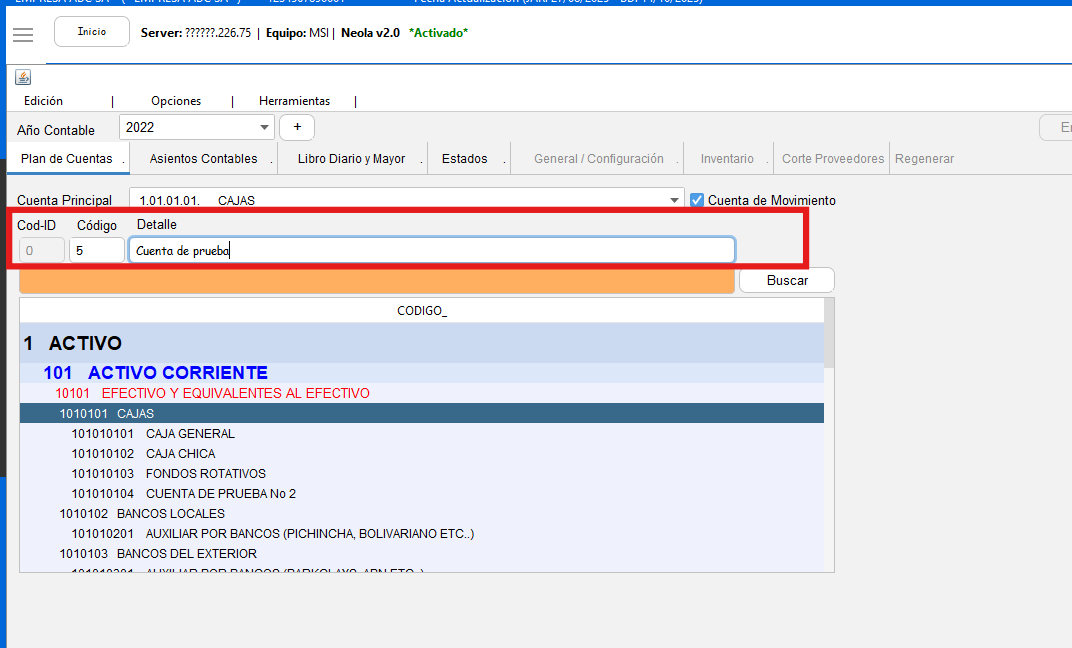Focus the Código input field
1072x648 pixels.
pos(97,251)
